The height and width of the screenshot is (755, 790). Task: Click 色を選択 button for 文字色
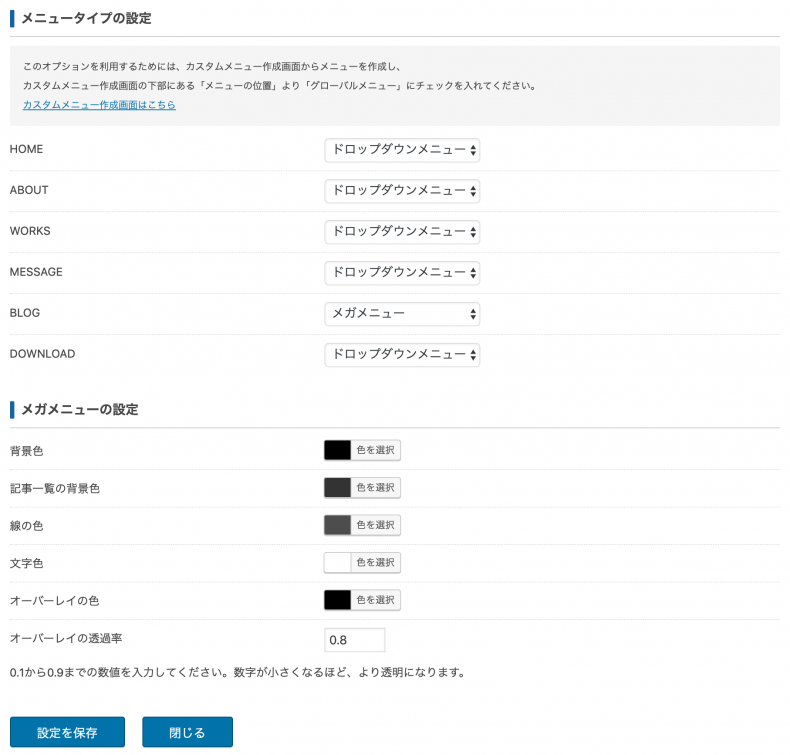click(376, 562)
